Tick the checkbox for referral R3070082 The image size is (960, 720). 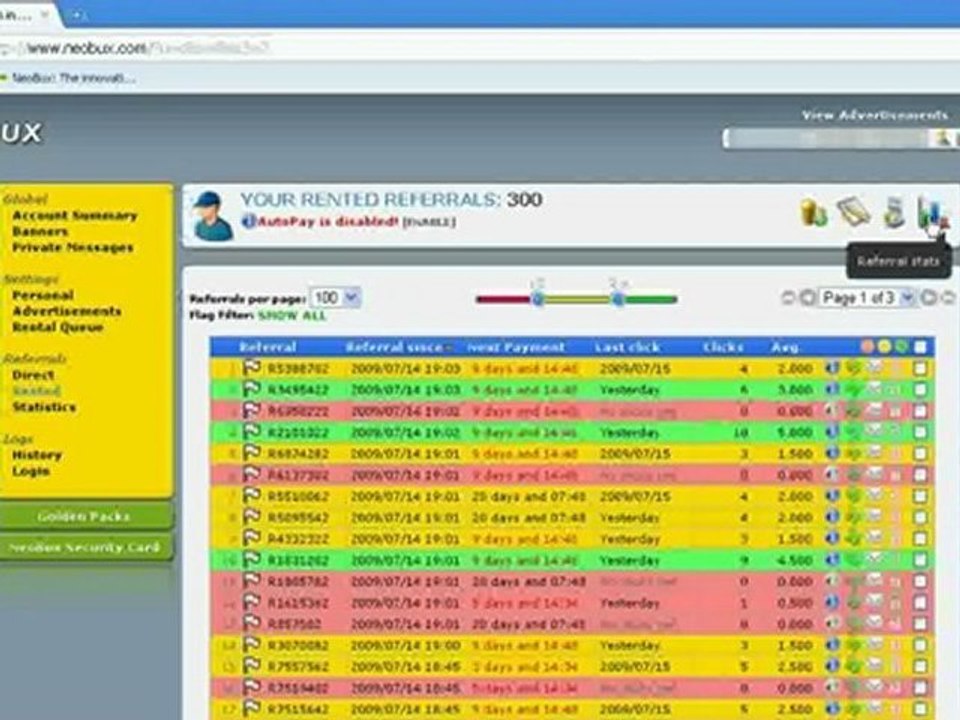click(920, 645)
